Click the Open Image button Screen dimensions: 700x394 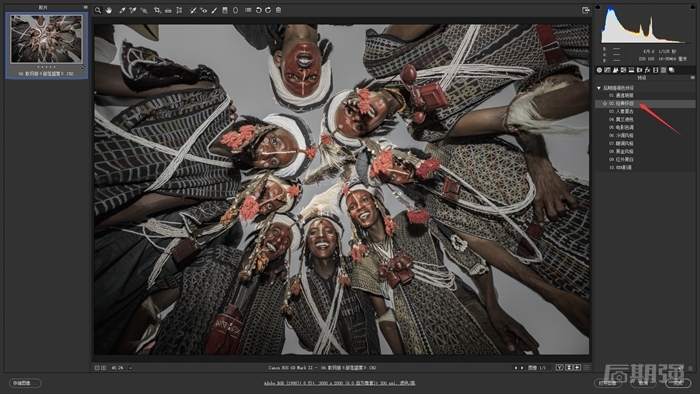[608, 383]
